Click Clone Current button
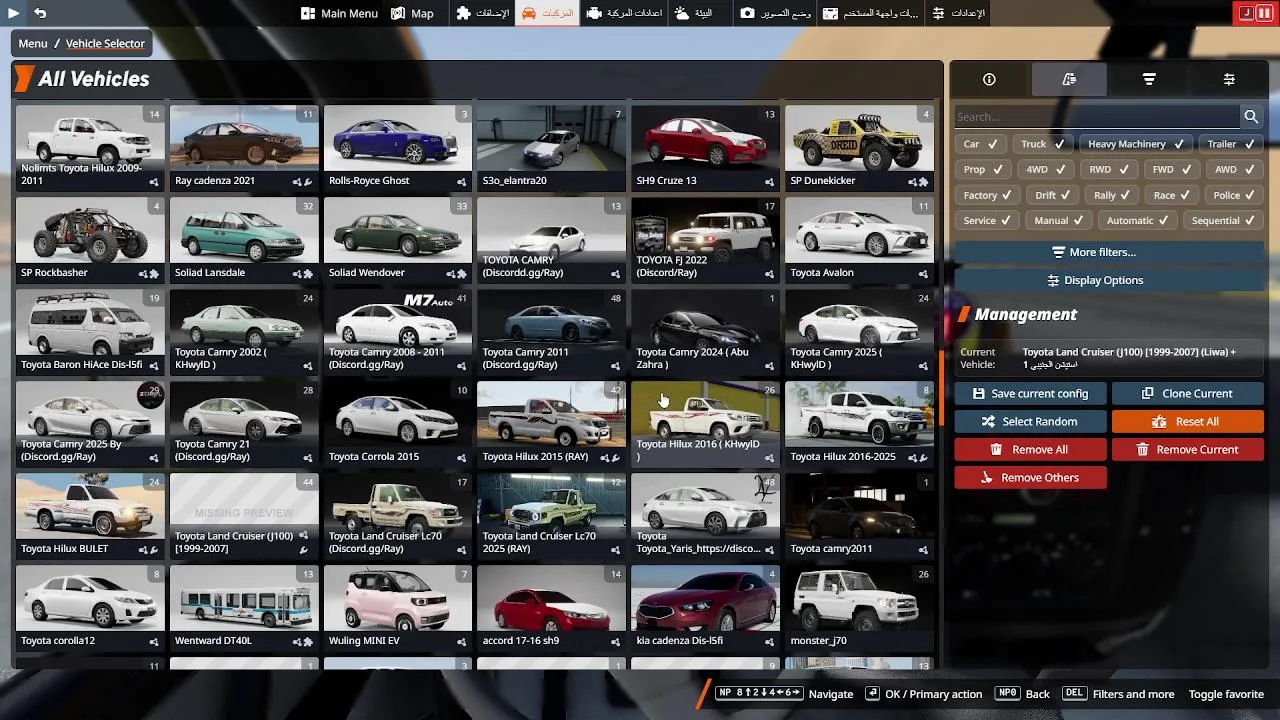This screenshot has height=720, width=1280. pos(1187,394)
